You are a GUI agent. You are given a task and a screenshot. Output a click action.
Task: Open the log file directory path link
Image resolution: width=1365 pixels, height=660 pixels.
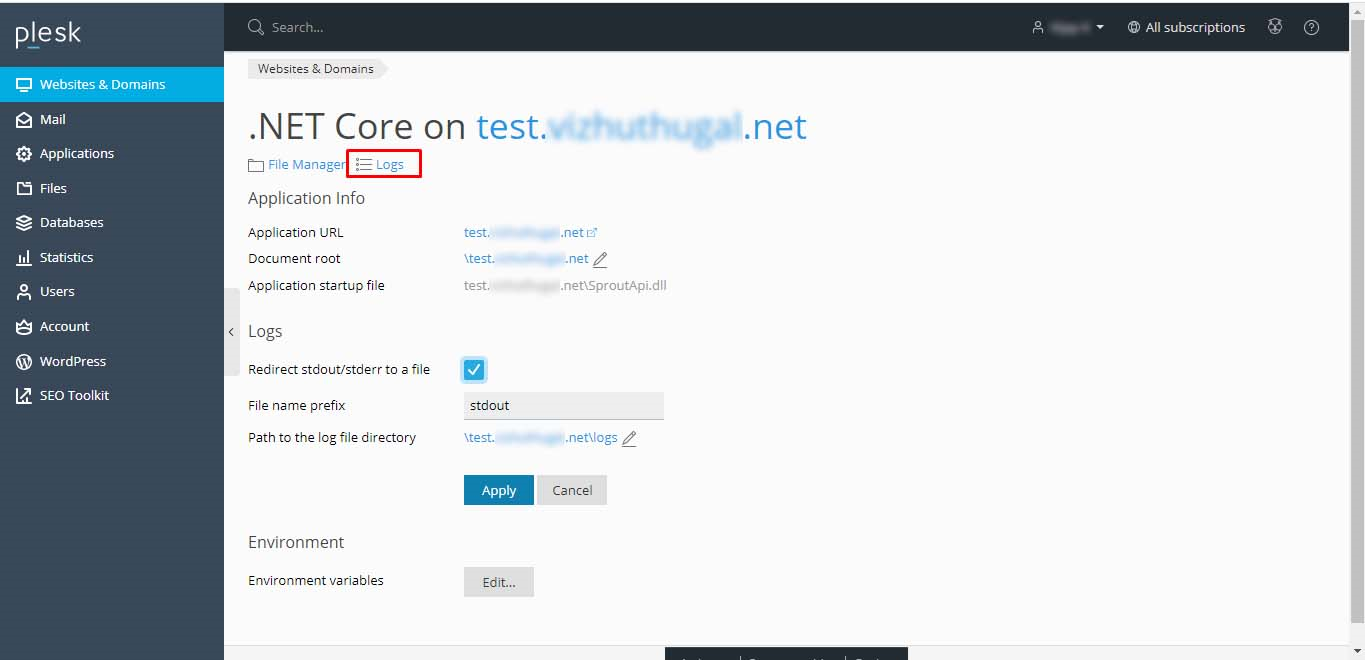coord(541,437)
